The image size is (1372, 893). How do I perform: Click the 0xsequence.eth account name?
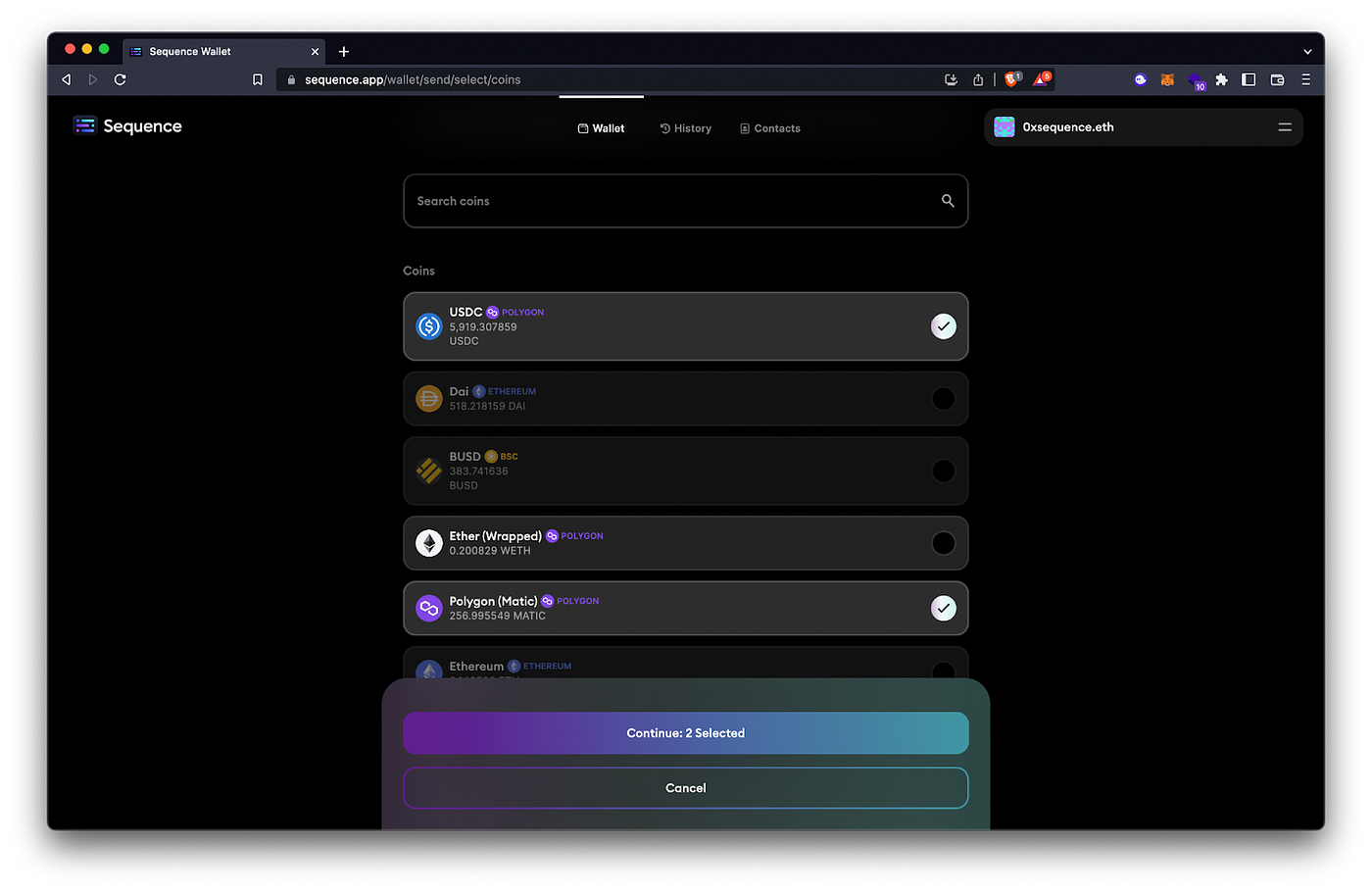tap(1068, 127)
